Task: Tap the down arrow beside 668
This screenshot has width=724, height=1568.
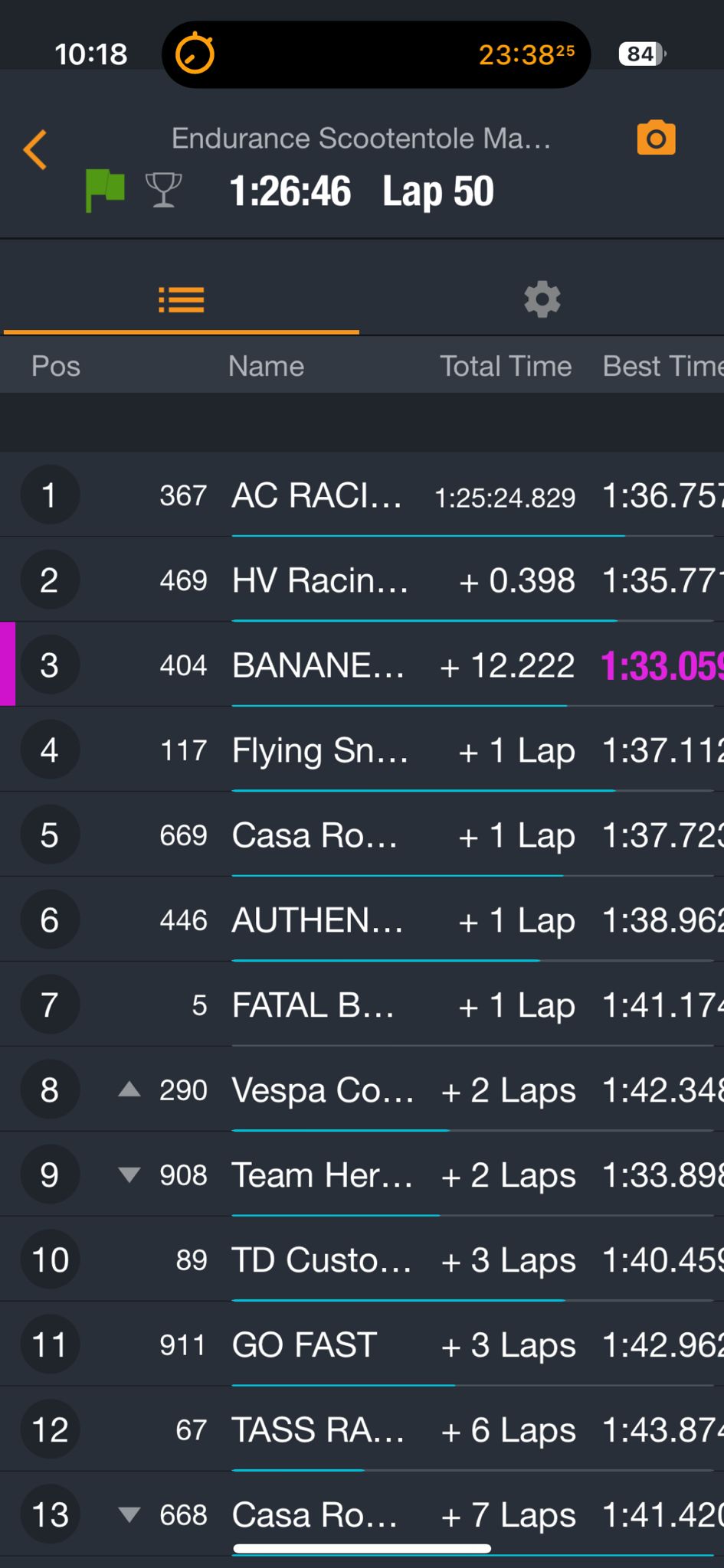Action: pyautogui.click(x=129, y=1514)
